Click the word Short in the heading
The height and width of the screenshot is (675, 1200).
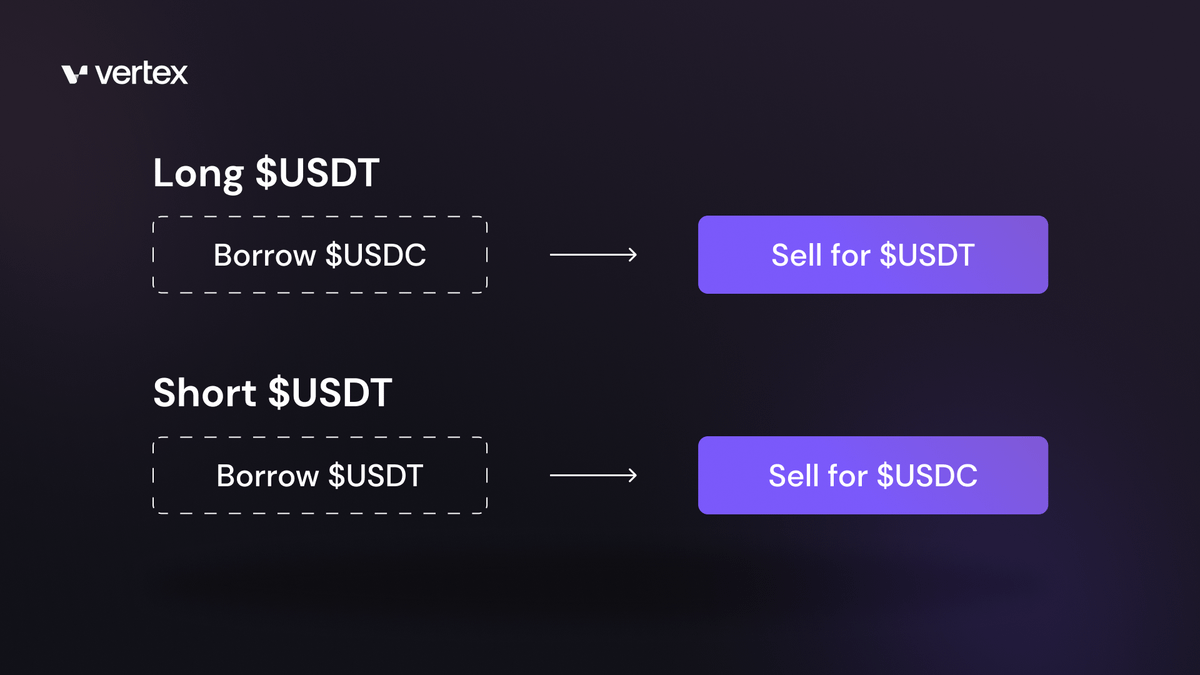coord(205,393)
